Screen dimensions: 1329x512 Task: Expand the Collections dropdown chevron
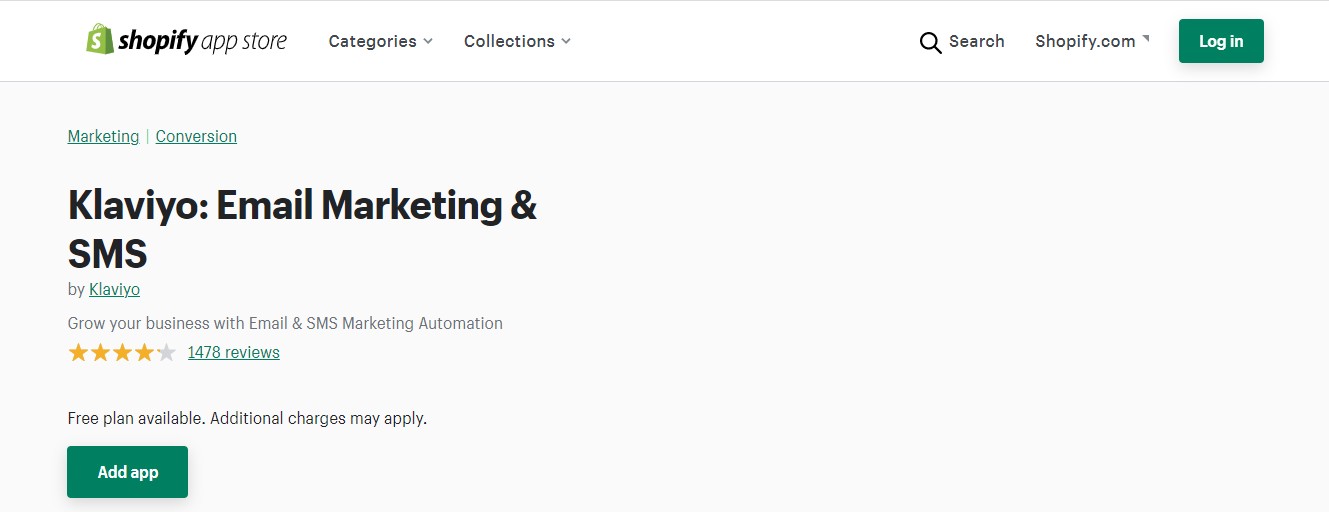(x=566, y=41)
